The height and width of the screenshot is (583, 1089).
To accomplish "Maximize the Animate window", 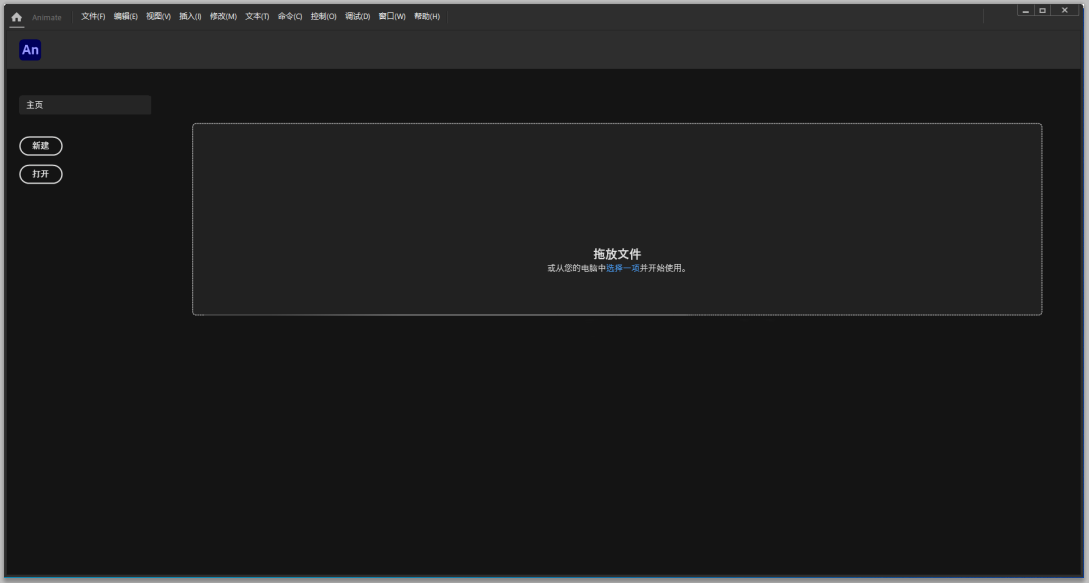I will 1042,10.
